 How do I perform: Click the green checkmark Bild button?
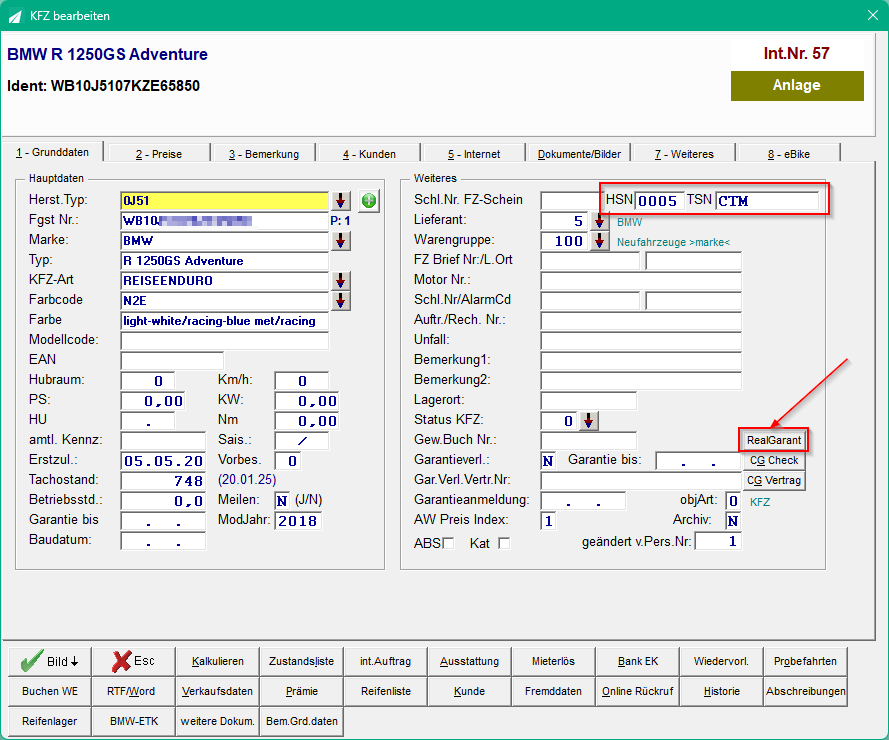click(x=50, y=661)
